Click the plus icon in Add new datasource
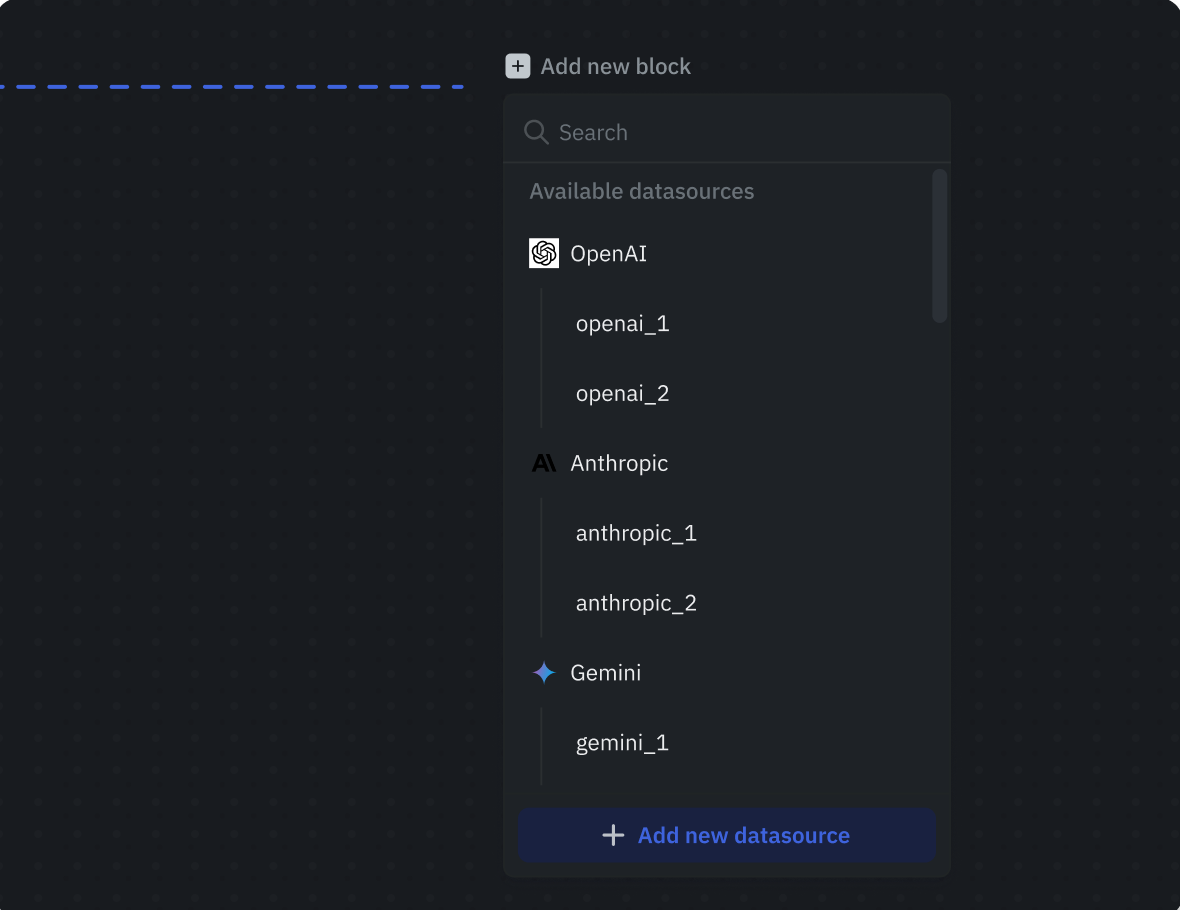The width and height of the screenshot is (1180, 910). tap(613, 835)
